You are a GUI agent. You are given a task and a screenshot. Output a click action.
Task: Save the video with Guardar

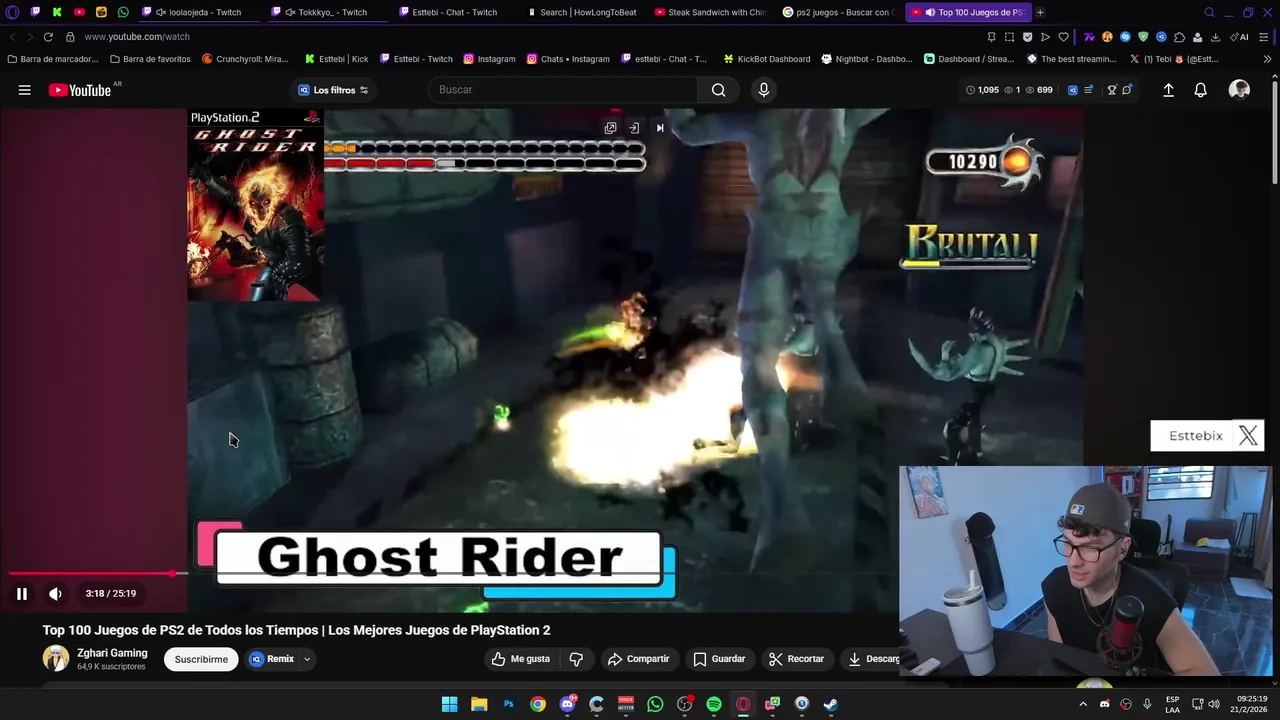coord(719,659)
